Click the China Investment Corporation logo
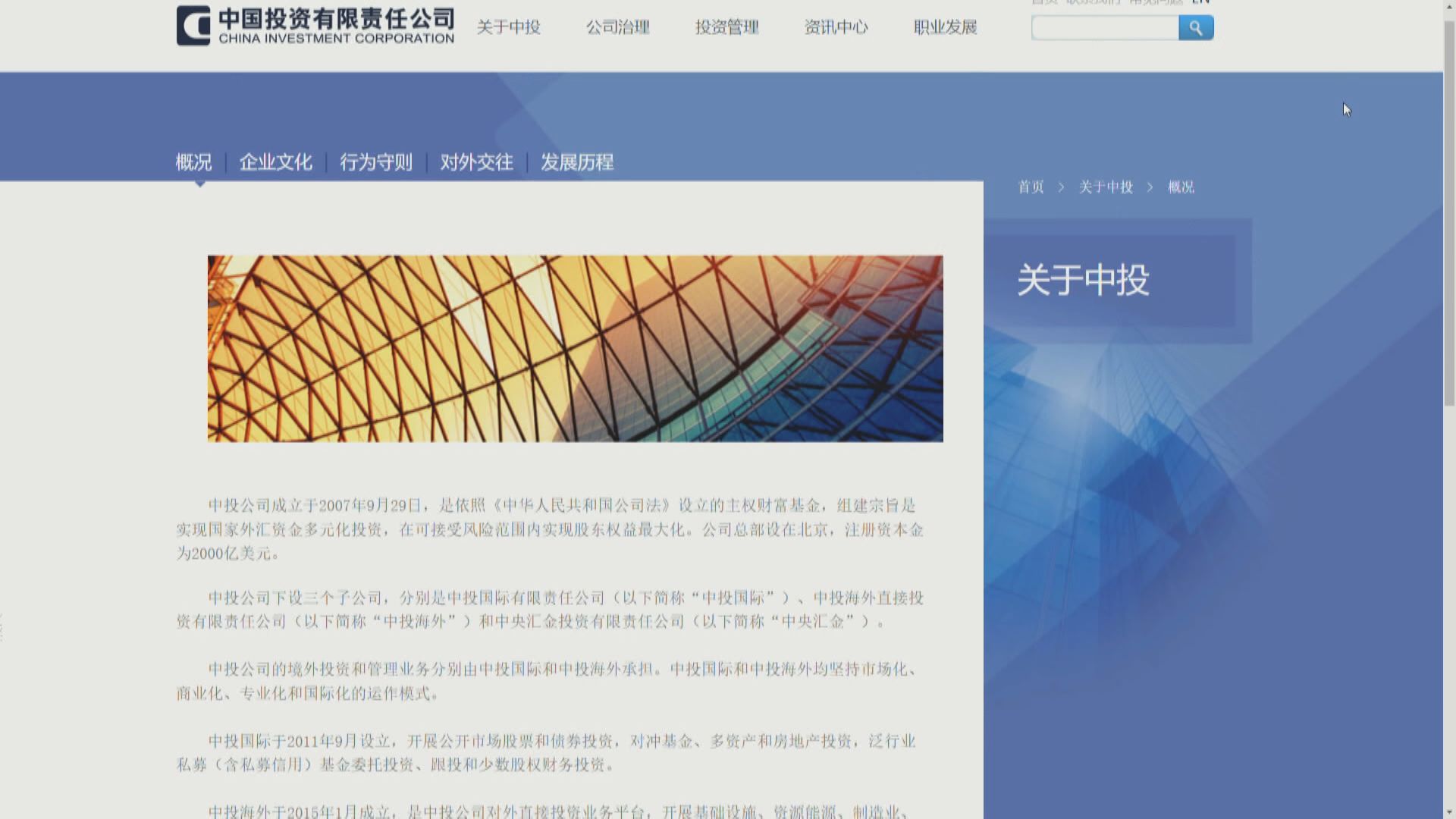The image size is (1456, 819). tap(315, 26)
